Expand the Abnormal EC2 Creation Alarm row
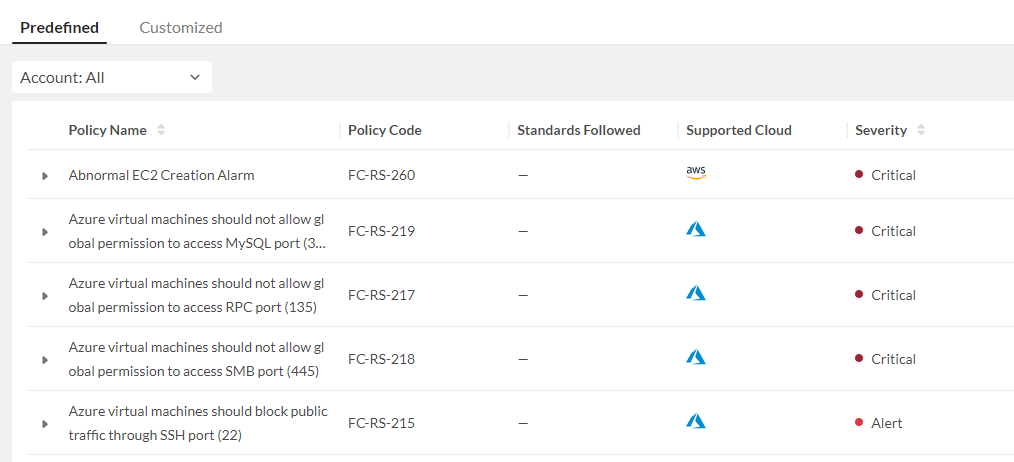Viewport: 1014px width, 462px height. (45, 176)
